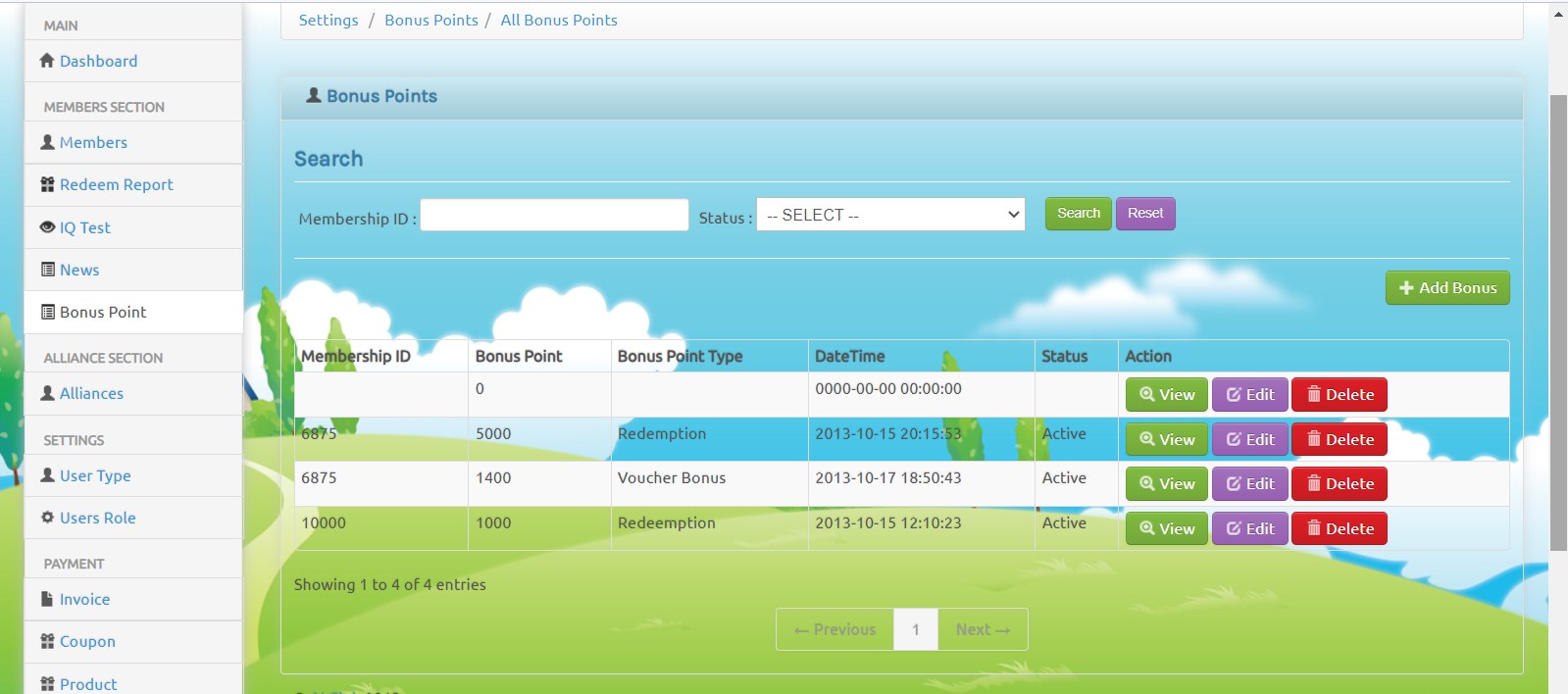Open the Status select dropdown

890,215
